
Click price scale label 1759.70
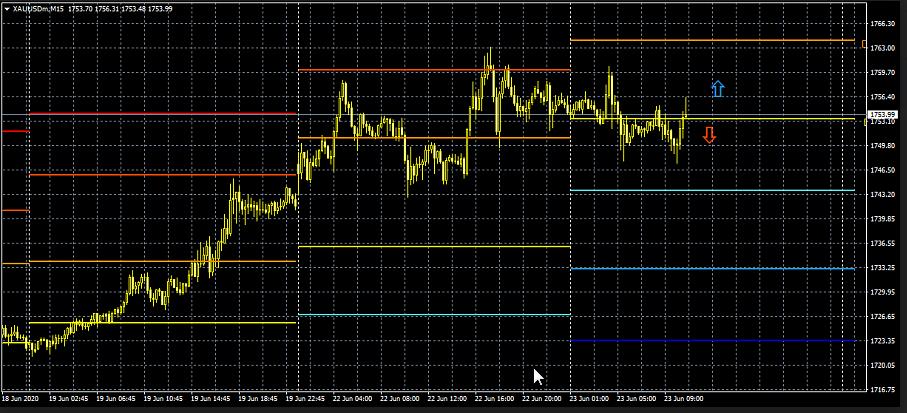[883, 73]
